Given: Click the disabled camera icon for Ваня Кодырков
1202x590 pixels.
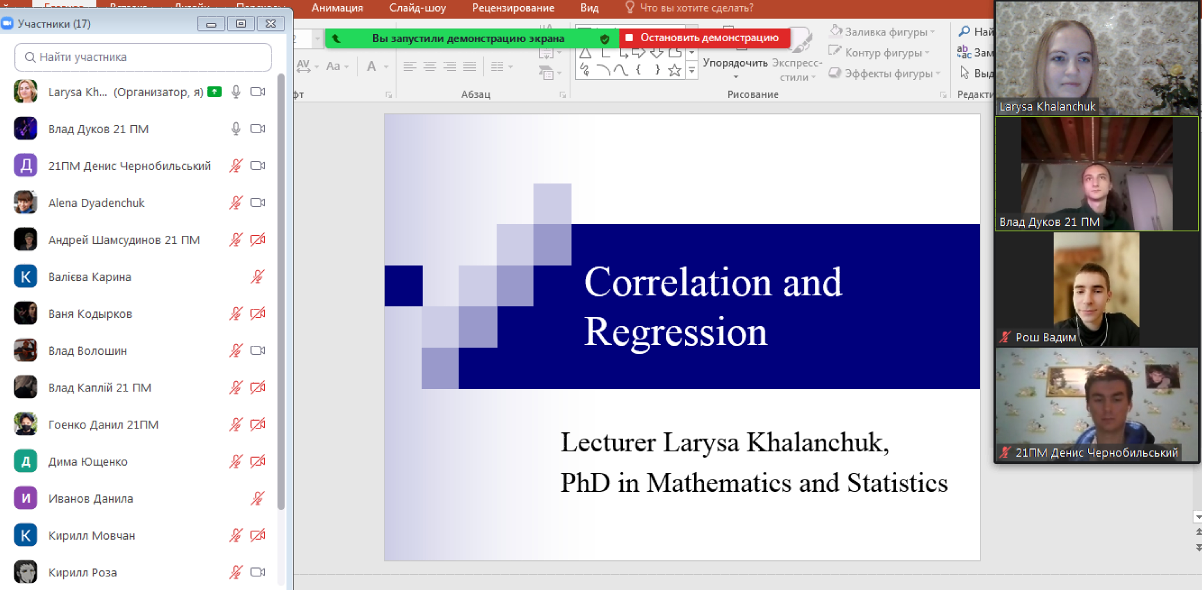Looking at the screenshot, I should pos(258,314).
